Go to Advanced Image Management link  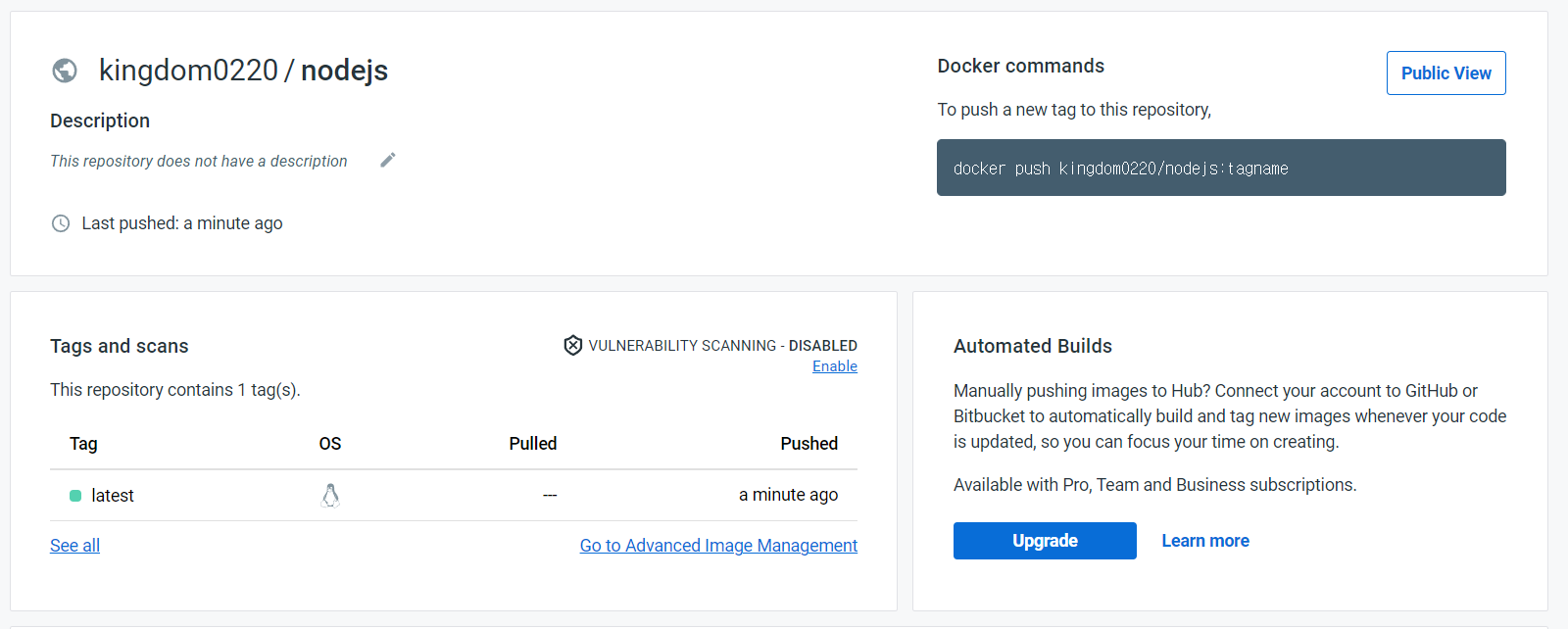coord(718,546)
